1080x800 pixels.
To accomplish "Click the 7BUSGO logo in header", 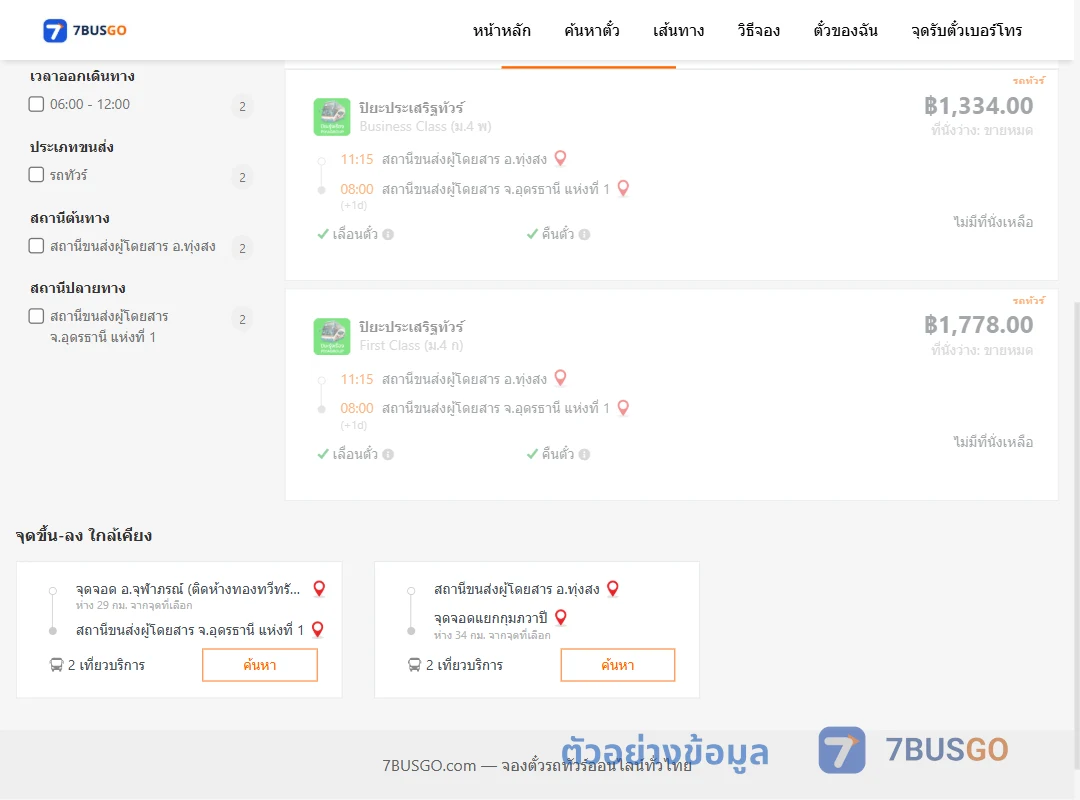I will [x=85, y=30].
